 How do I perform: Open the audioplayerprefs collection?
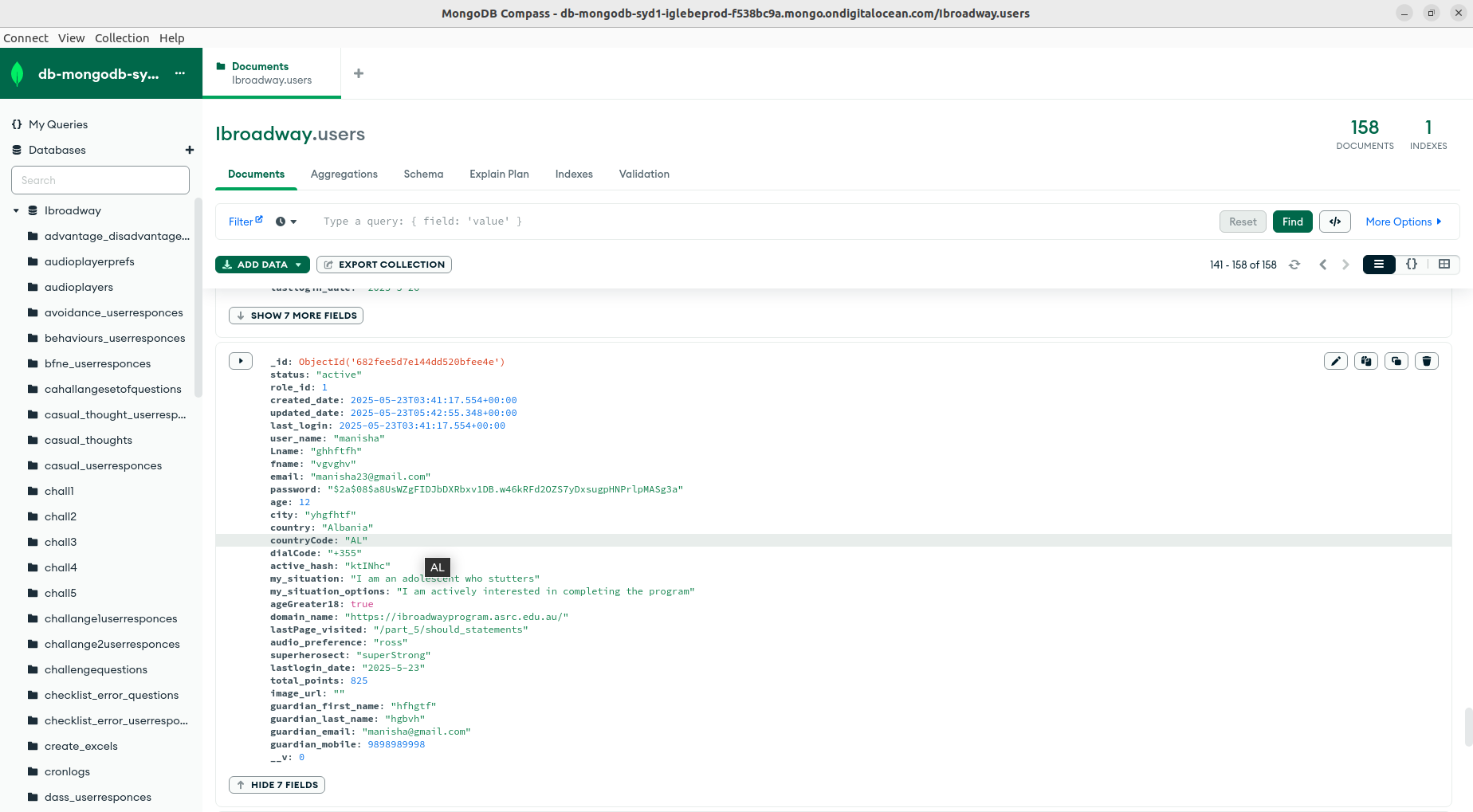[x=89, y=261]
